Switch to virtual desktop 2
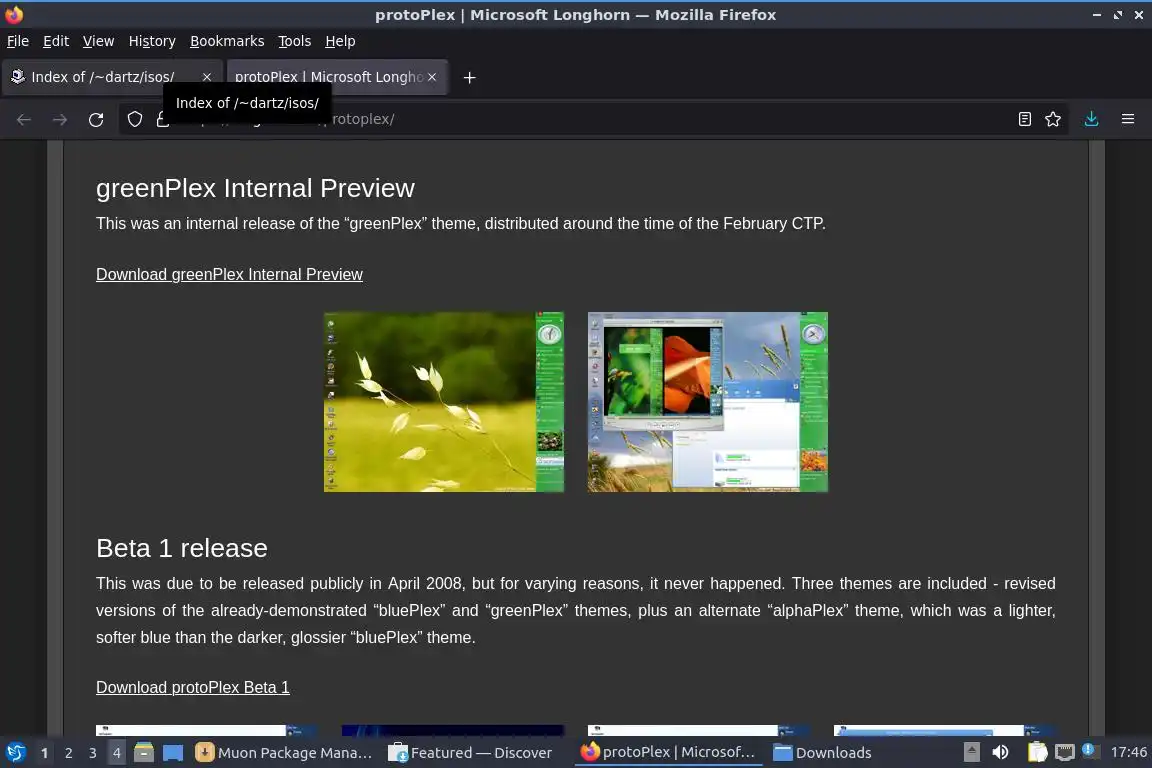This screenshot has height=768, width=1152. tap(68, 753)
